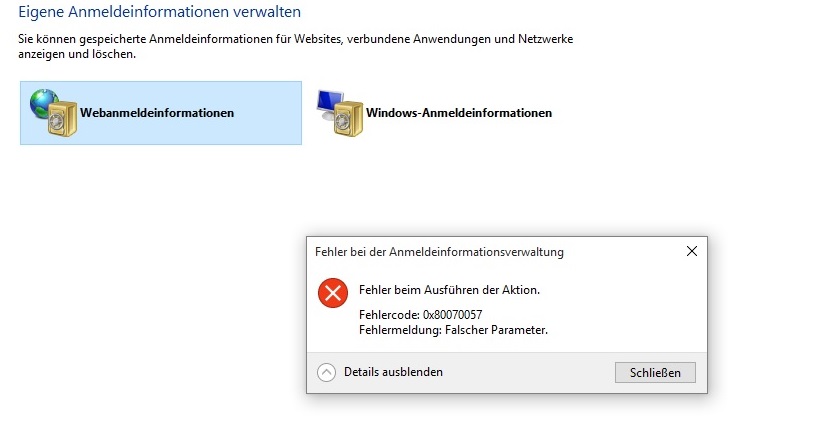Click the Fehler beim Ausführen der Aktion text
The image size is (832, 441).
coord(449,290)
